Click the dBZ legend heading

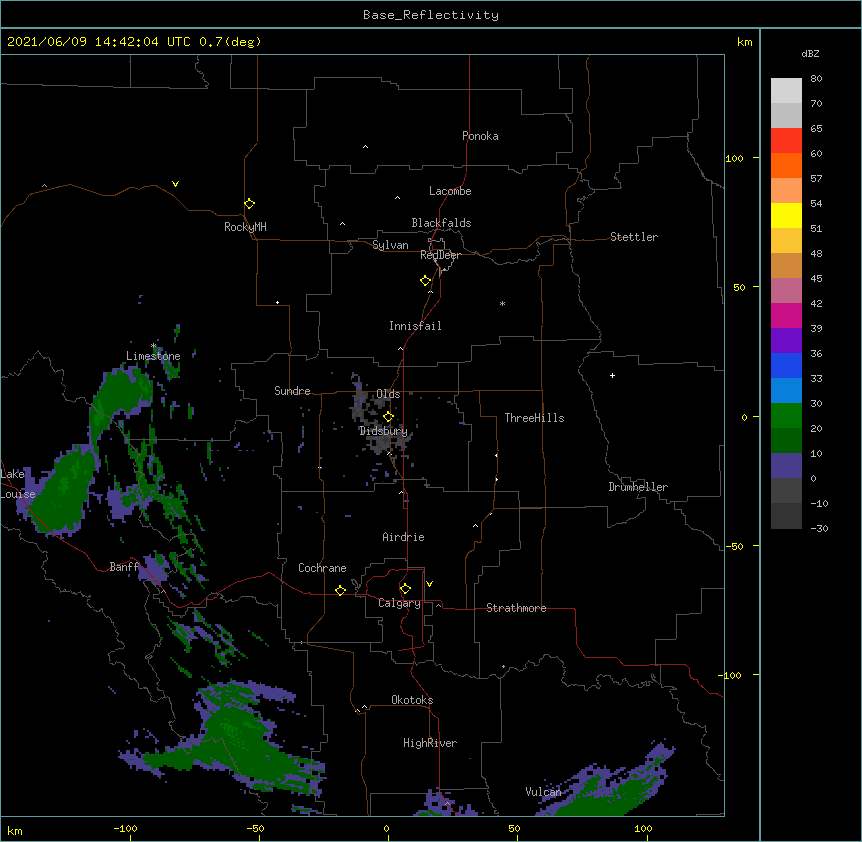(x=810, y=53)
